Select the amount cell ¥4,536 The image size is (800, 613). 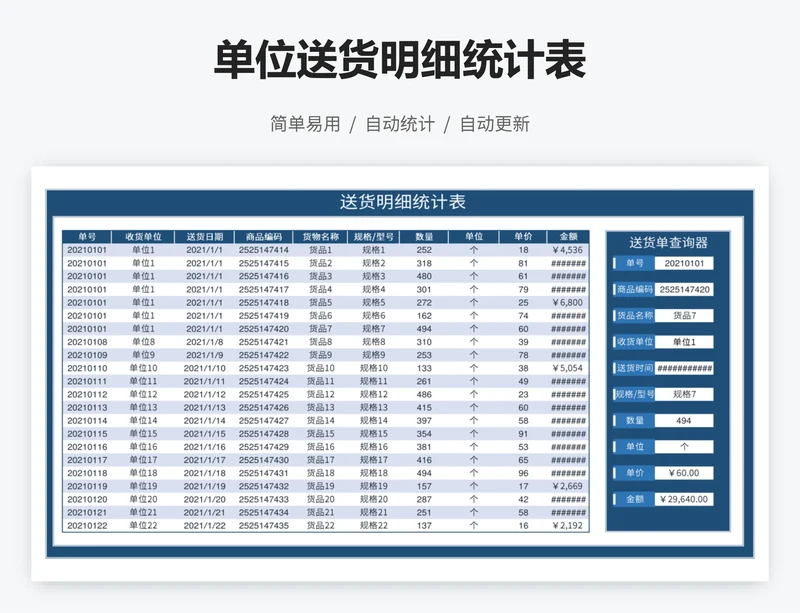pos(568,250)
